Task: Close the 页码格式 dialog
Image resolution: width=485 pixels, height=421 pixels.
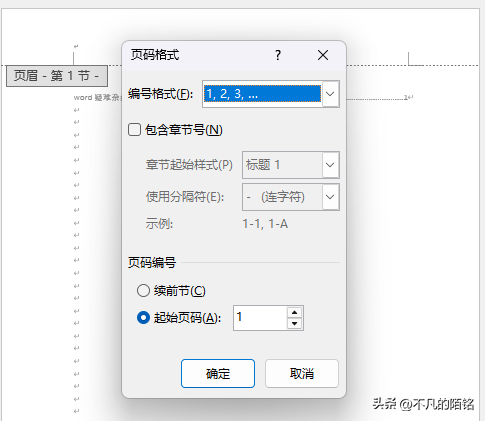Action: point(323,55)
